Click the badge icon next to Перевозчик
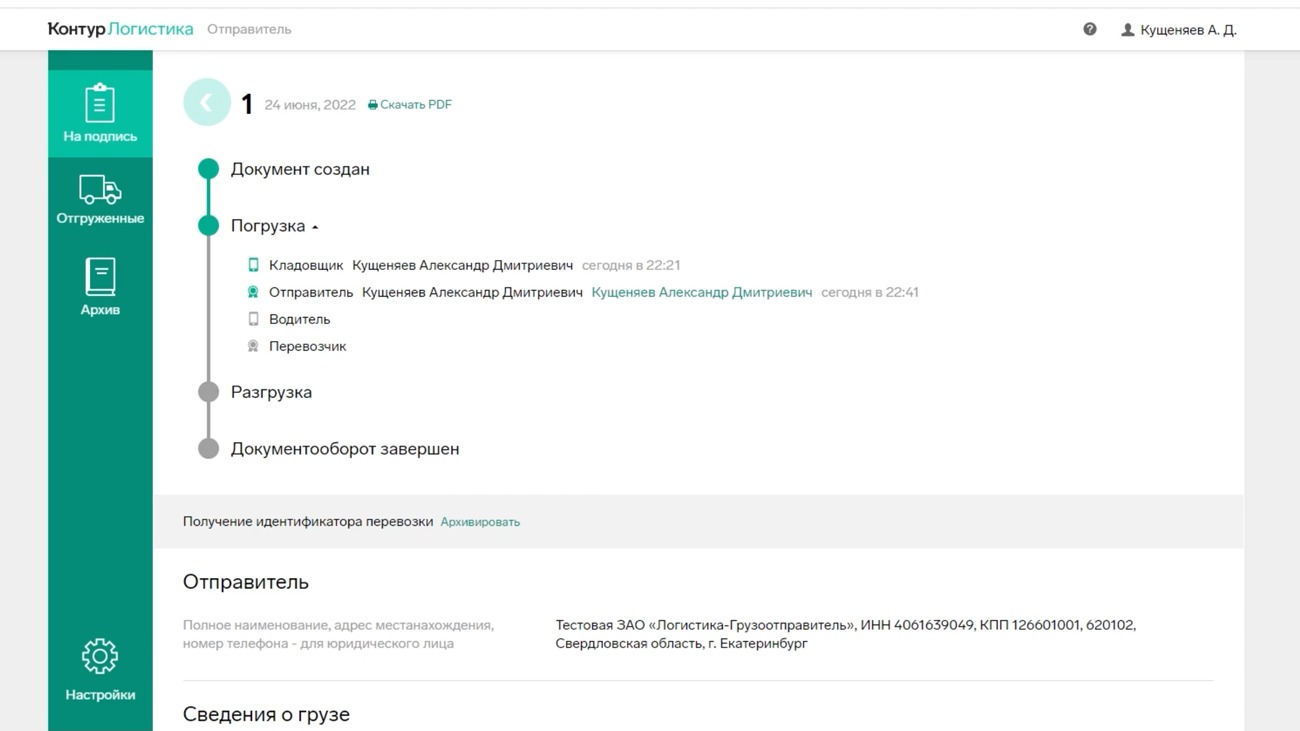This screenshot has width=1300, height=731. point(253,346)
